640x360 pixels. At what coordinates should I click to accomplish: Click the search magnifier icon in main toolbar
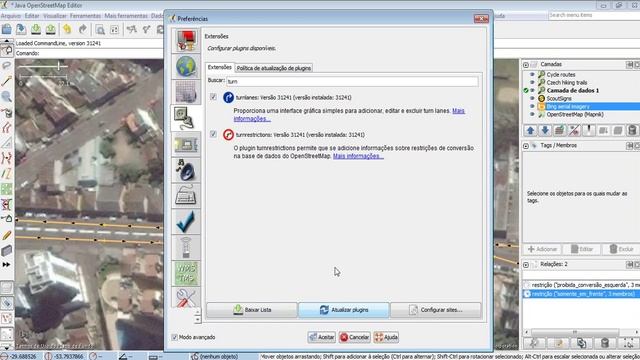(x=100, y=30)
